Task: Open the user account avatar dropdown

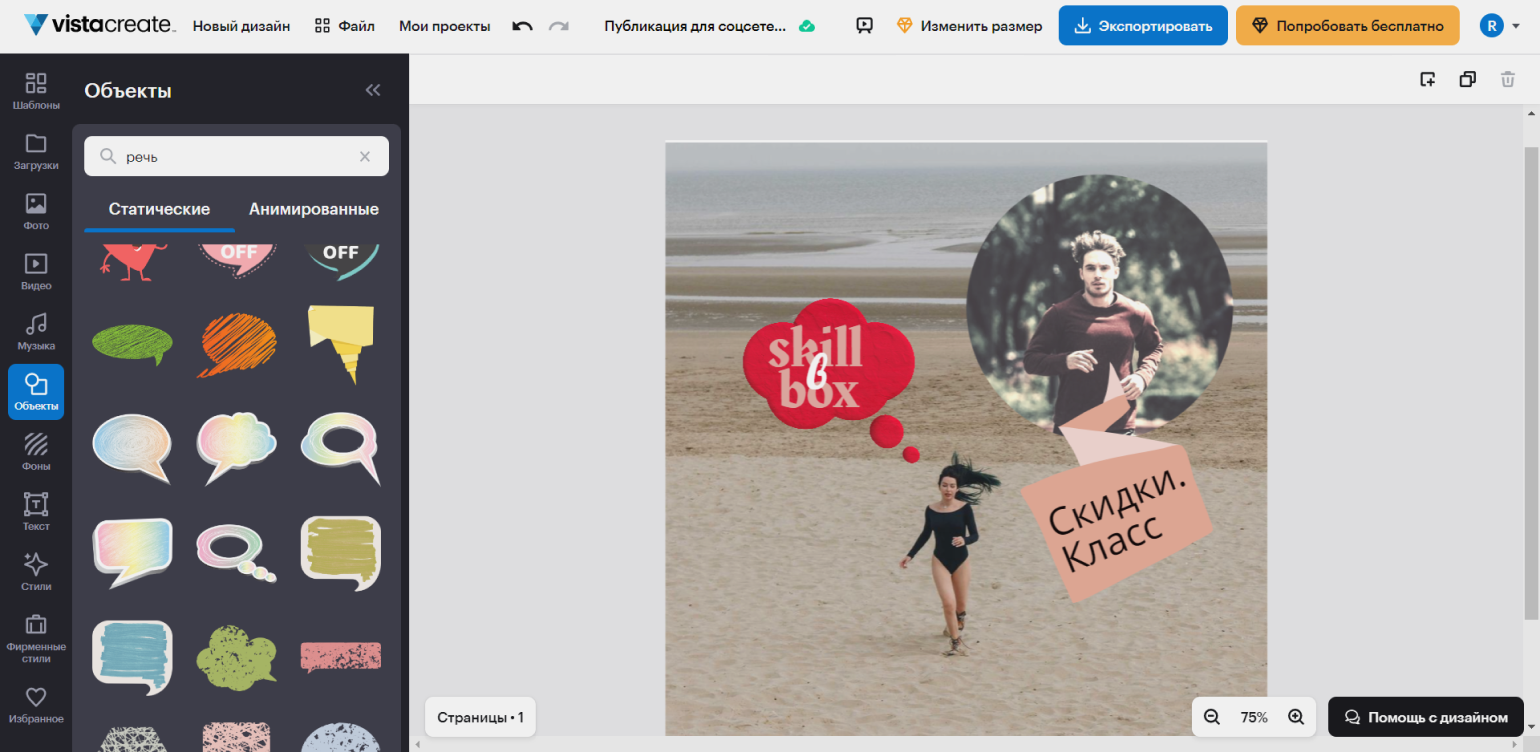Action: [1500, 26]
